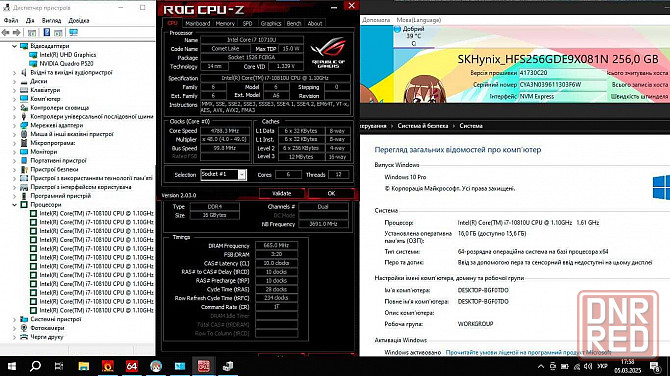Viewport: 670px width, 376px height.
Task: Expand the Контролери сховища node
Action: tap(15, 108)
